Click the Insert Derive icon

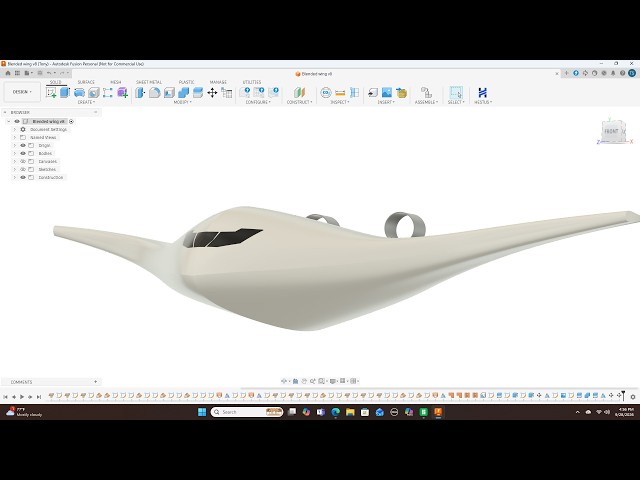372,93
